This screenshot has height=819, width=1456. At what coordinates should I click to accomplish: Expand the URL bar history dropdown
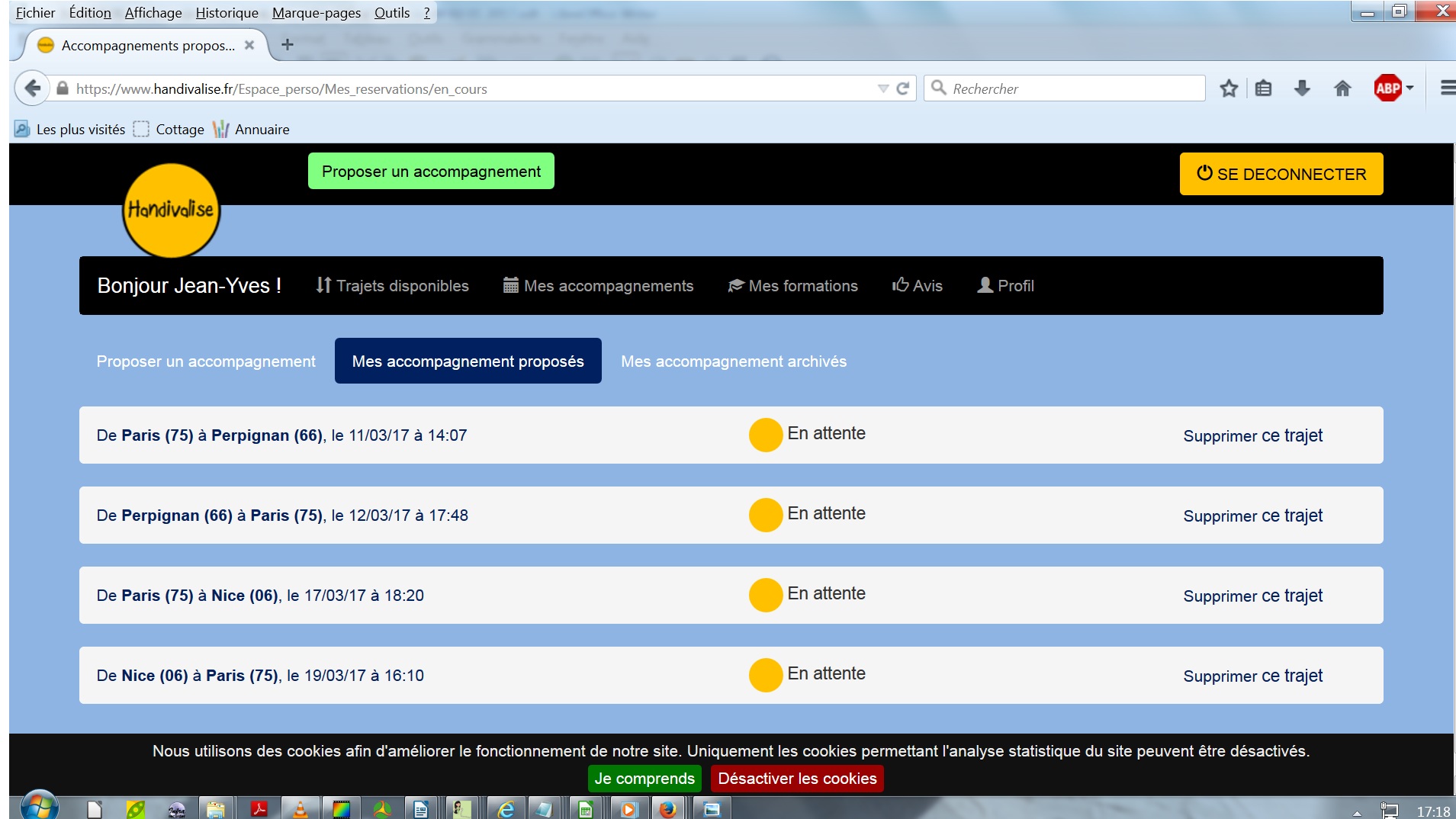coord(883,88)
